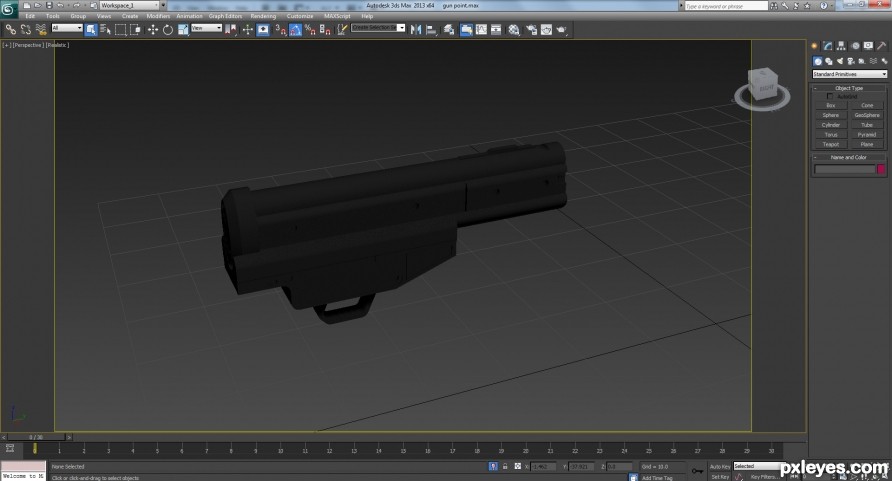The image size is (892, 481).
Task: Open Render Setup icon
Action: [531, 30]
